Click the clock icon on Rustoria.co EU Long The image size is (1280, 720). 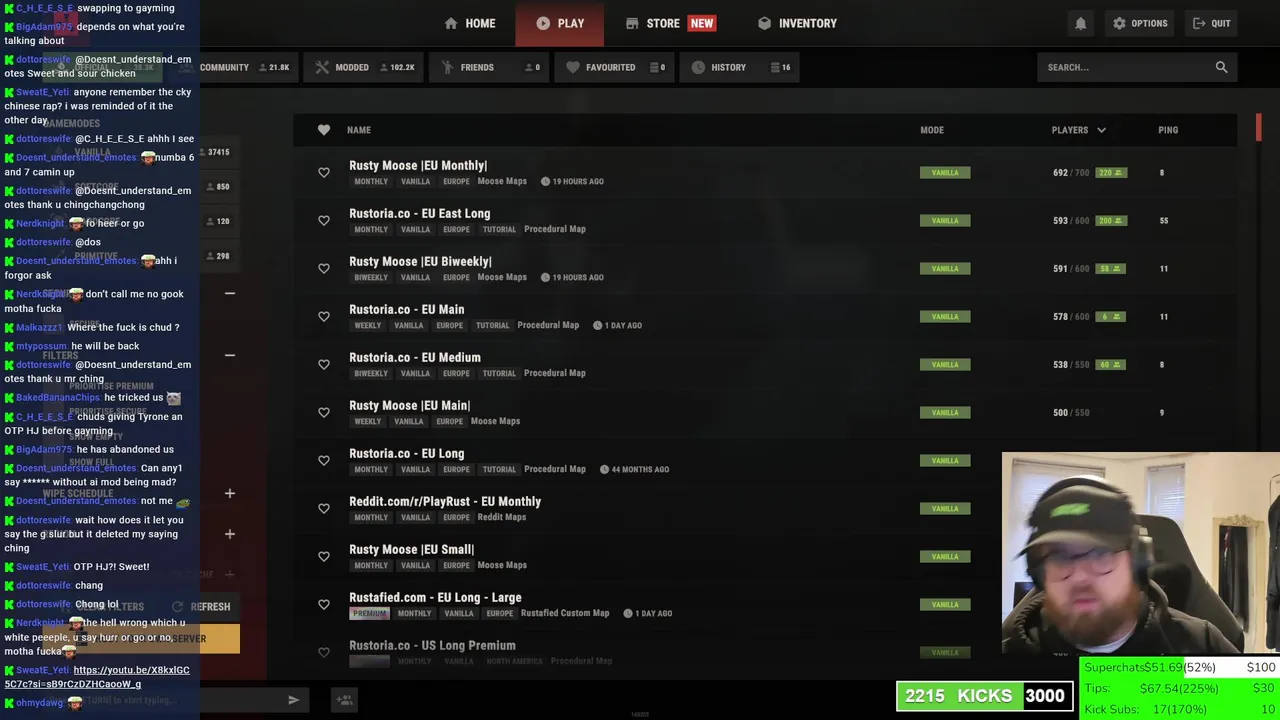(x=604, y=469)
